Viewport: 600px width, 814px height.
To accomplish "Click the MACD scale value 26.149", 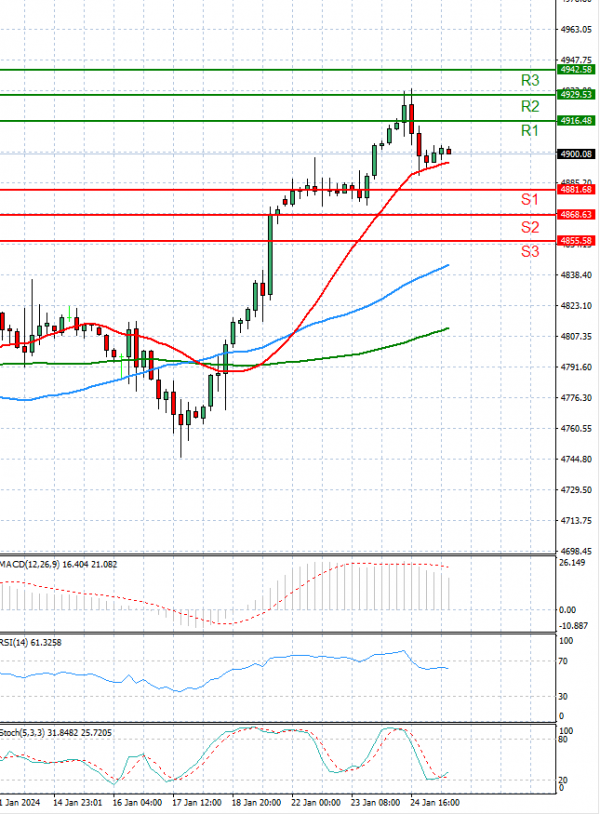I will 571,563.
